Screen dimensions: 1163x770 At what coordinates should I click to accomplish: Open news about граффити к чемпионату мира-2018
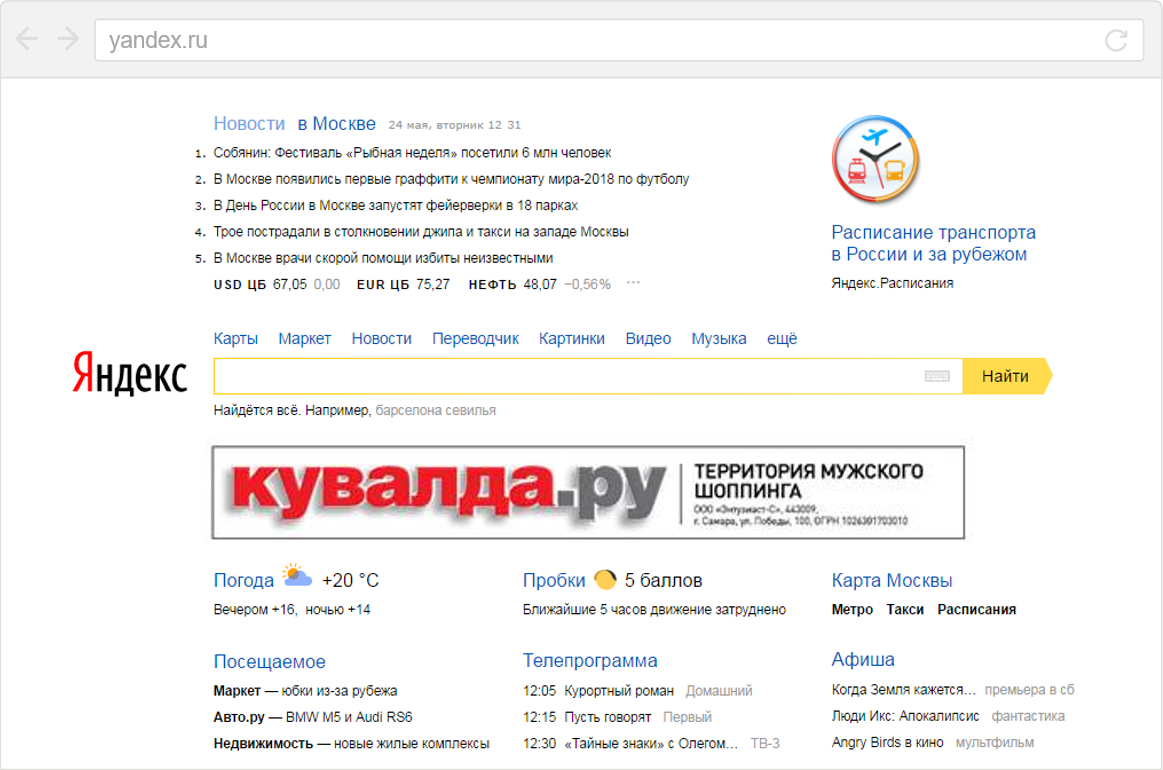(x=451, y=180)
